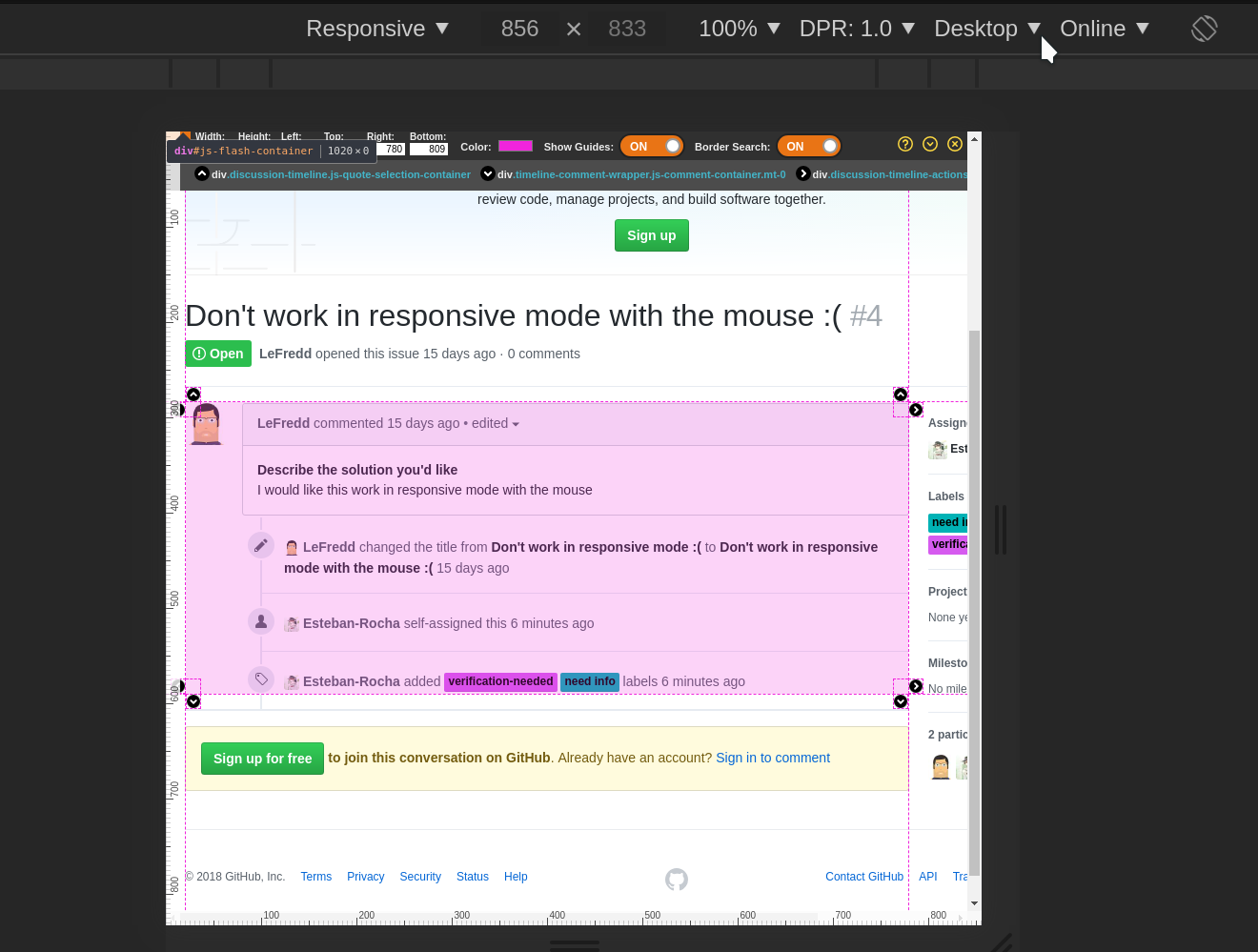Click the viewport width field 856
Image resolution: width=1258 pixels, height=952 pixels.
(x=519, y=29)
